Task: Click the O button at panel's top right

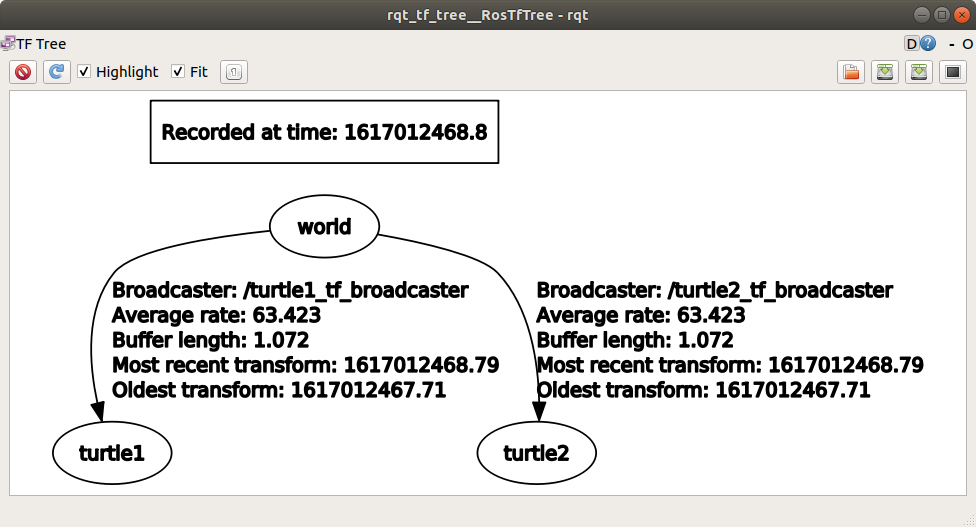Action: point(967,44)
